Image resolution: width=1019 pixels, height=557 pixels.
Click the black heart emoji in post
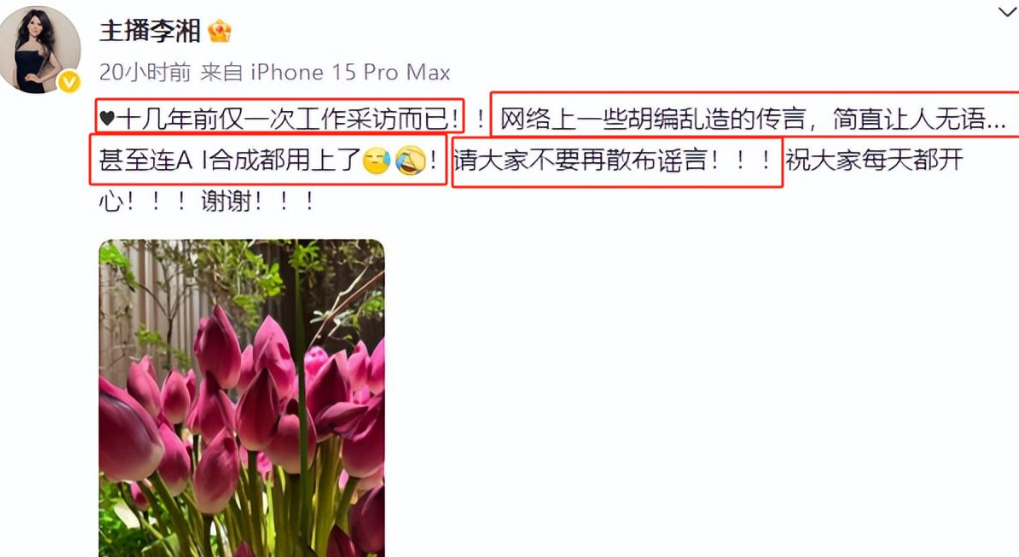pos(107,119)
